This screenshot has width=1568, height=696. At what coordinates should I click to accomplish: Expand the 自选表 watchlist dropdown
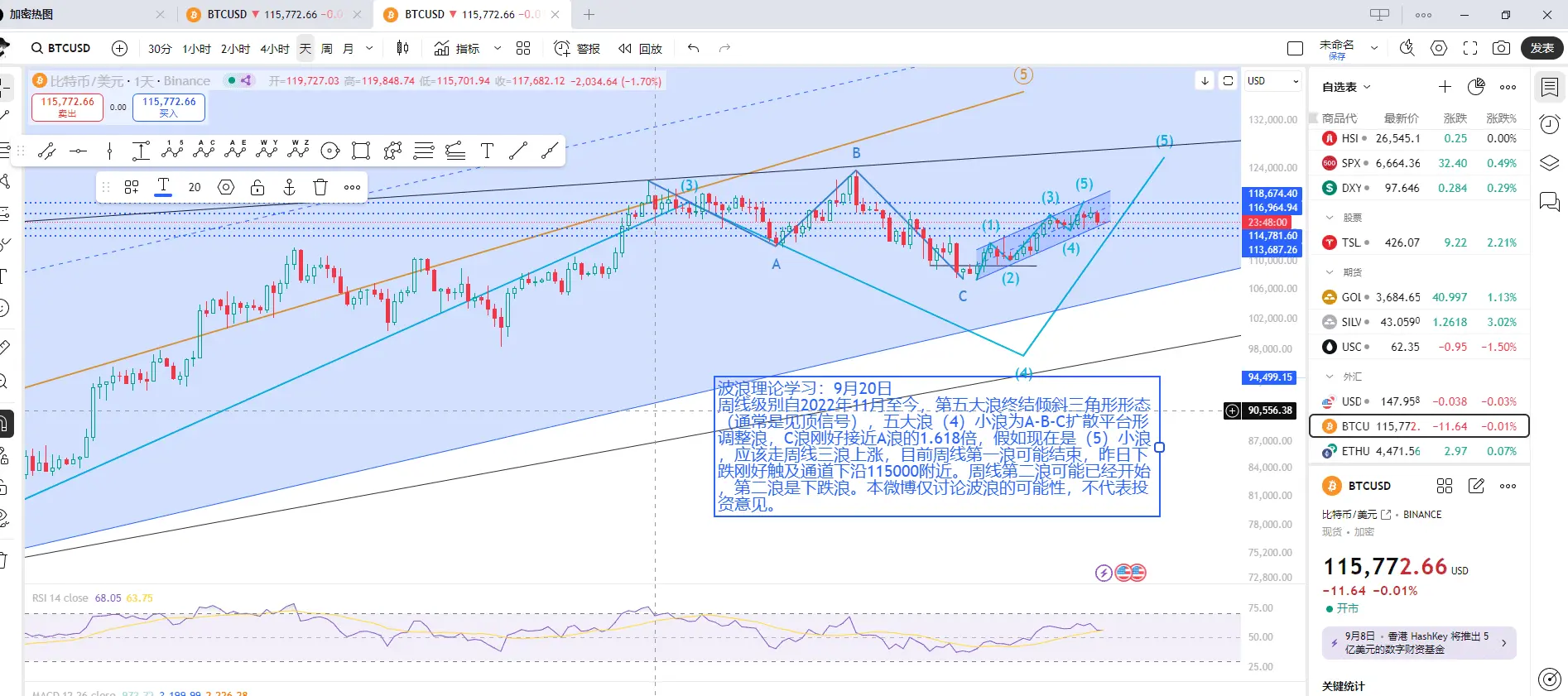click(1346, 87)
